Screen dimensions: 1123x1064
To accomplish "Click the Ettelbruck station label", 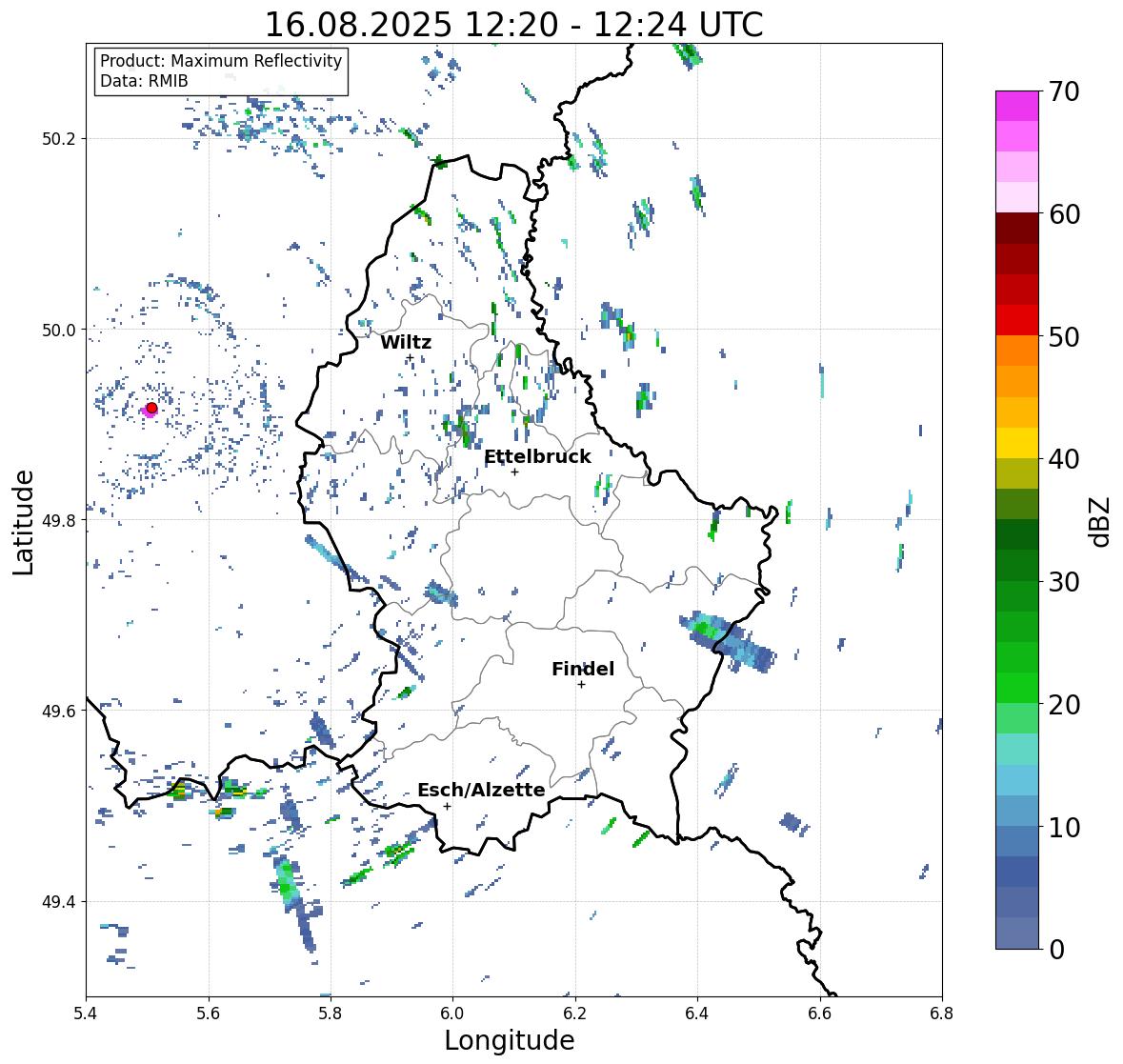I will tap(537, 457).
